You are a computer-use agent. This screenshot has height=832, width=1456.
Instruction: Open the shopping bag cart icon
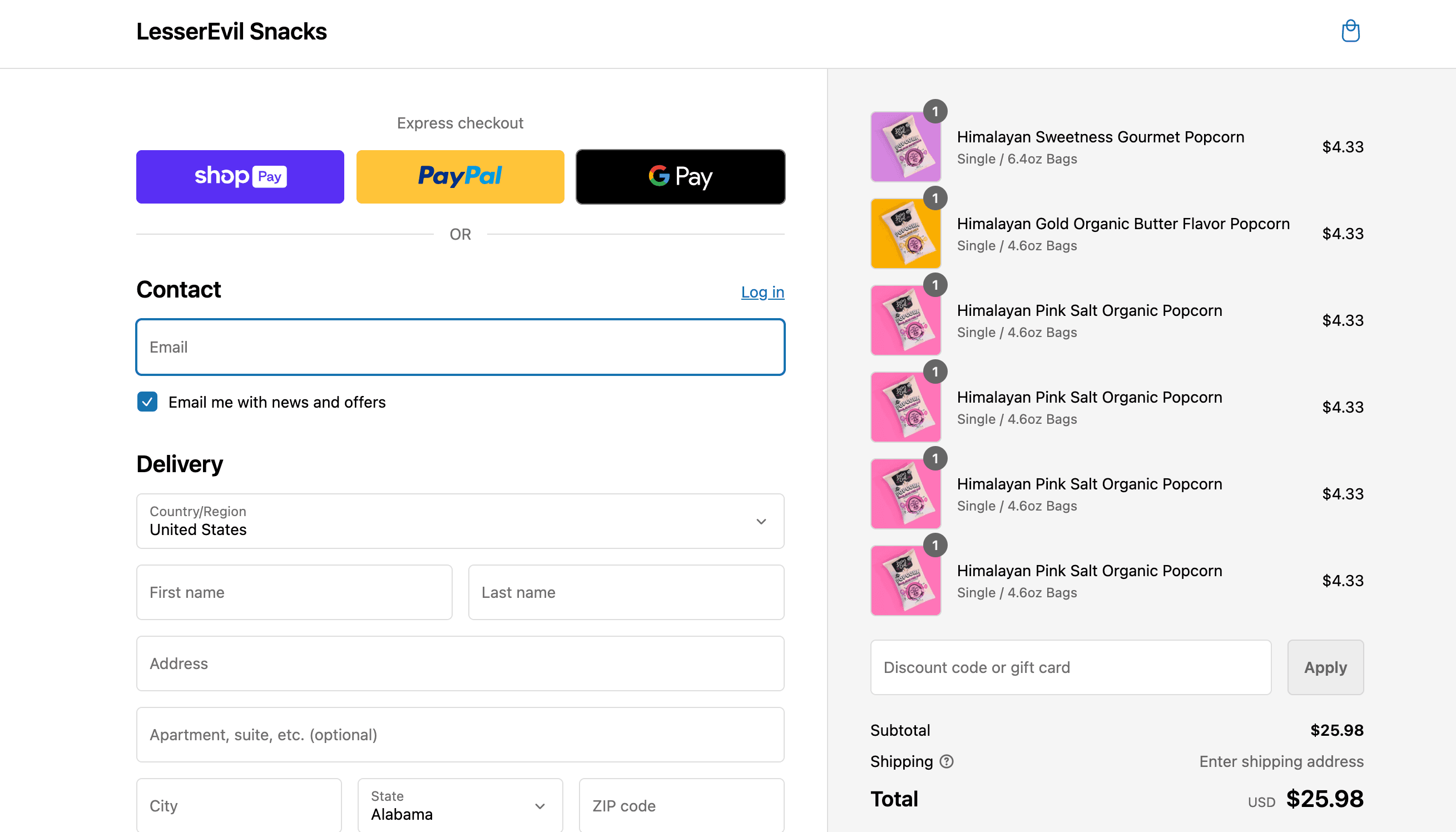tap(1350, 31)
